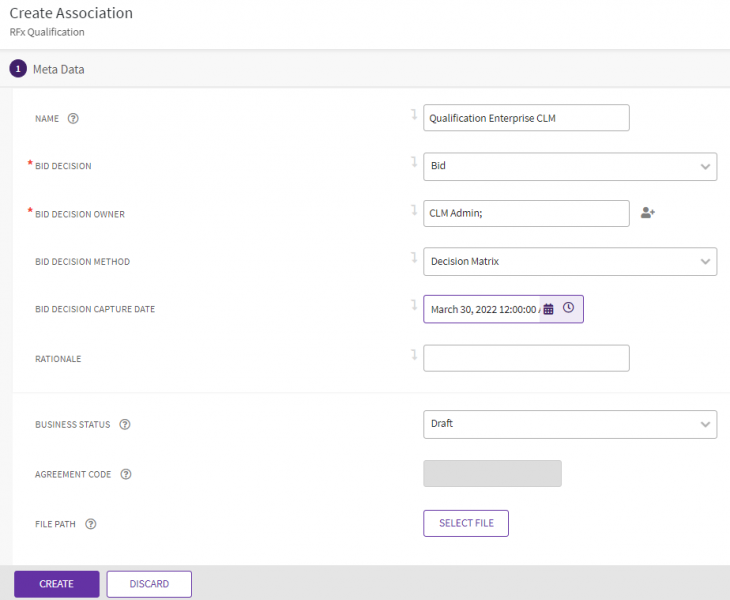Expand the Business Status dropdown

[704, 424]
